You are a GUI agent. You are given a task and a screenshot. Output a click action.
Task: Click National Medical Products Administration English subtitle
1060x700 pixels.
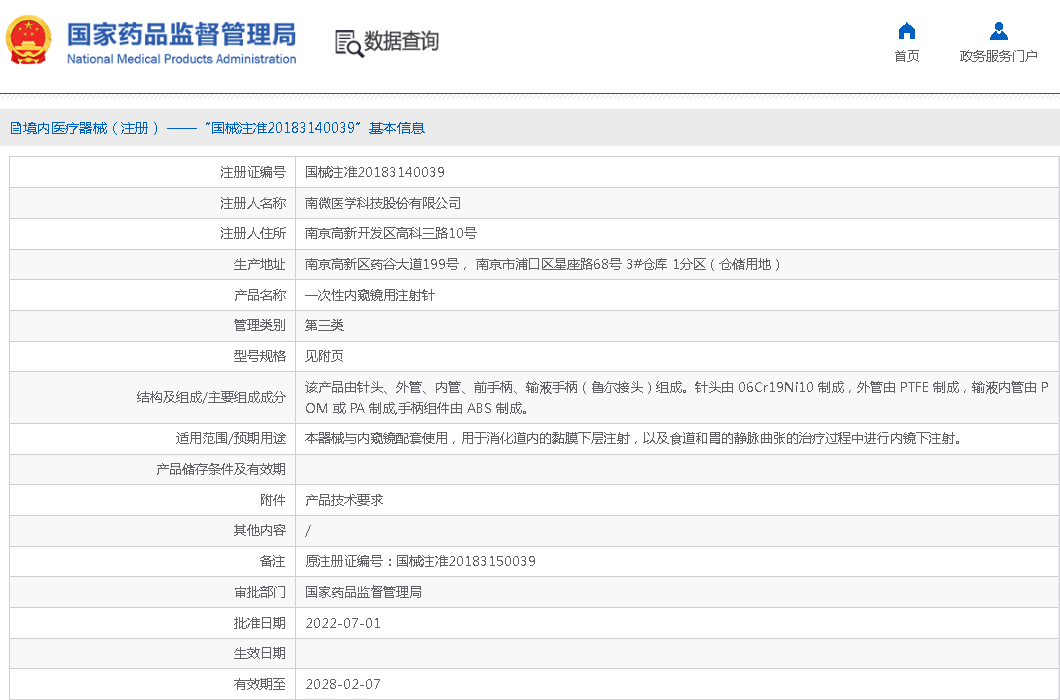pos(181,59)
